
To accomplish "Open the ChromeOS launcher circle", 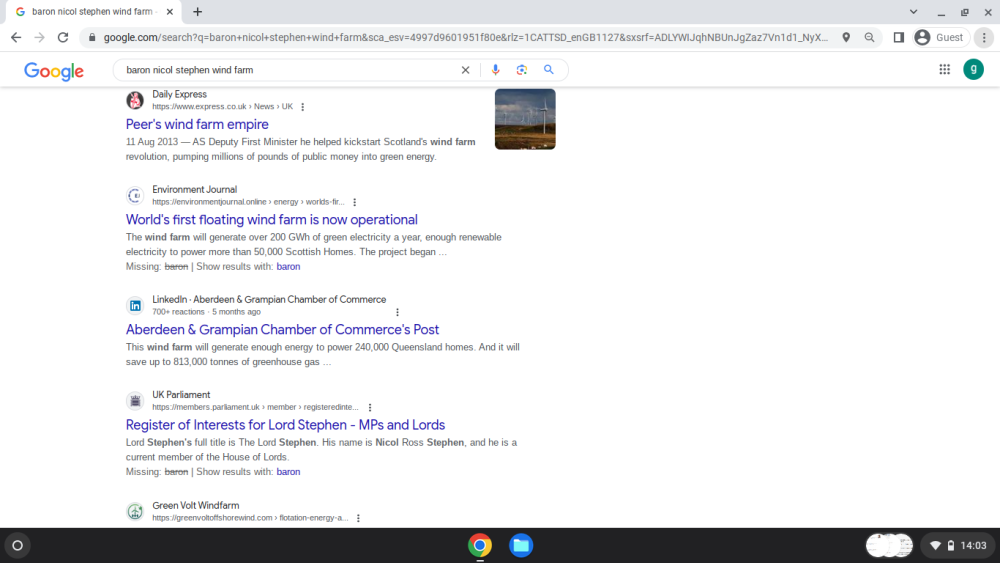I will pos(18,545).
